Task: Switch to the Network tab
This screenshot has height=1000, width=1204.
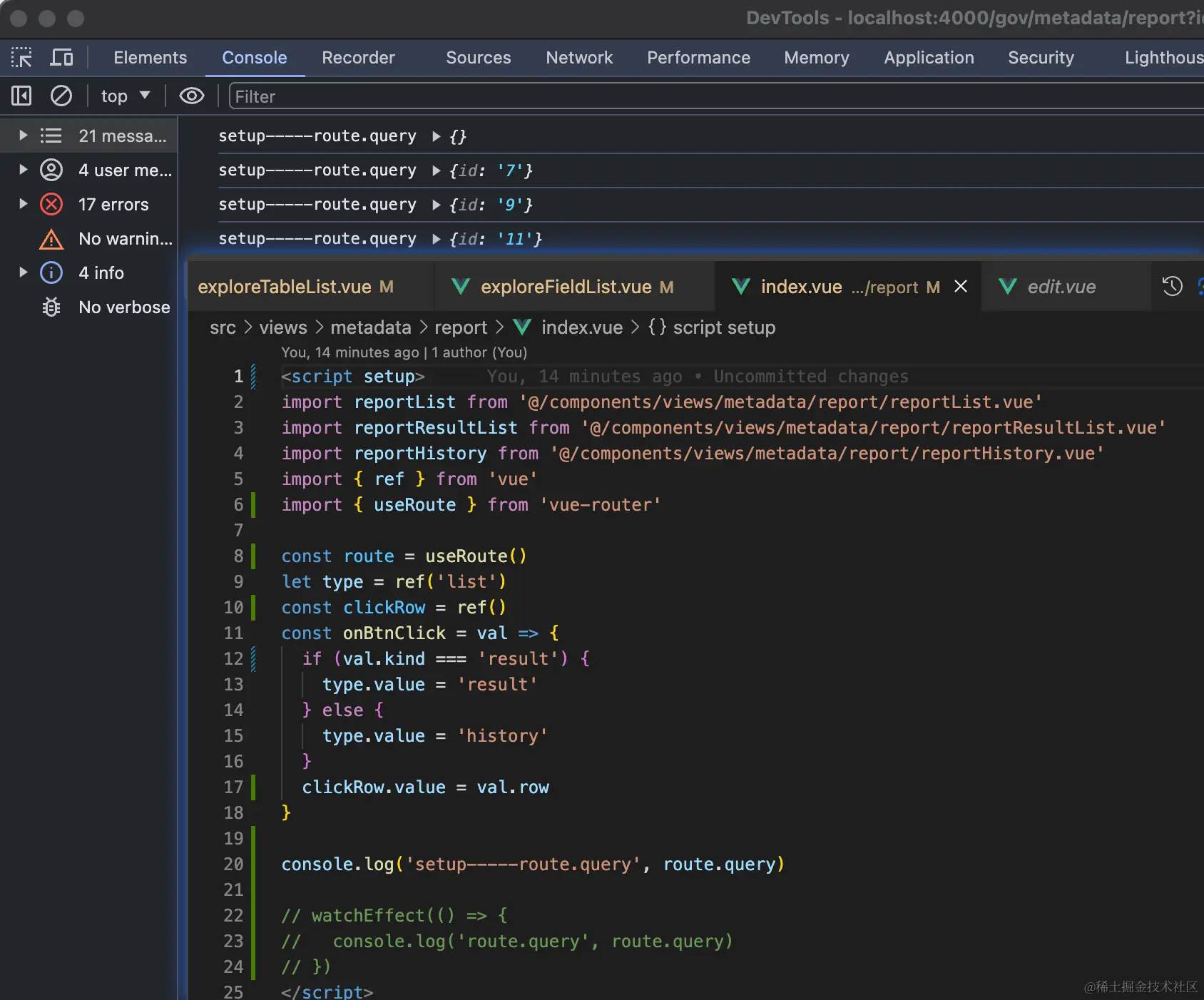Action: (x=578, y=58)
